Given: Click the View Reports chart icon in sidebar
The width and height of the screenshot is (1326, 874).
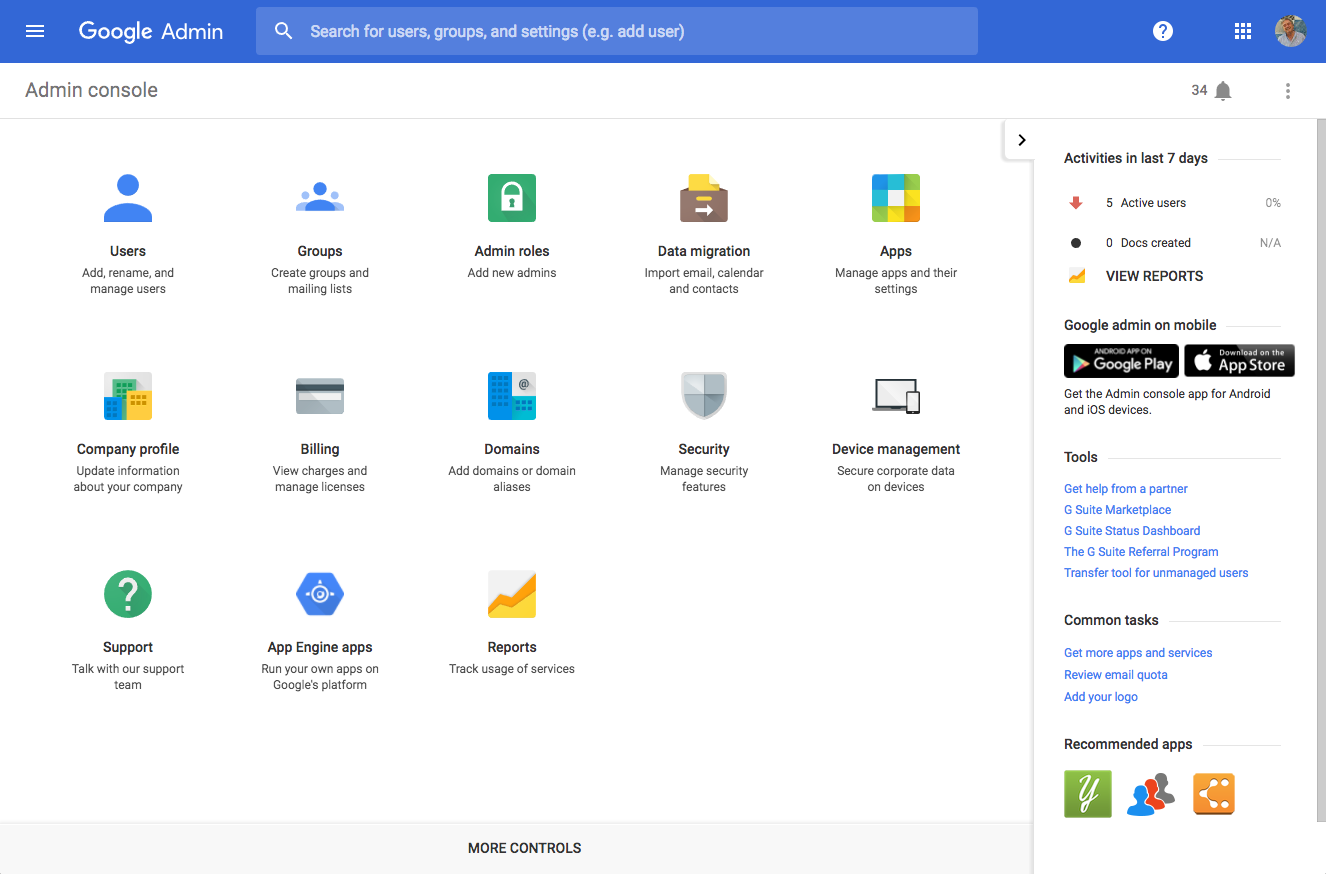Looking at the screenshot, I should [x=1077, y=276].
